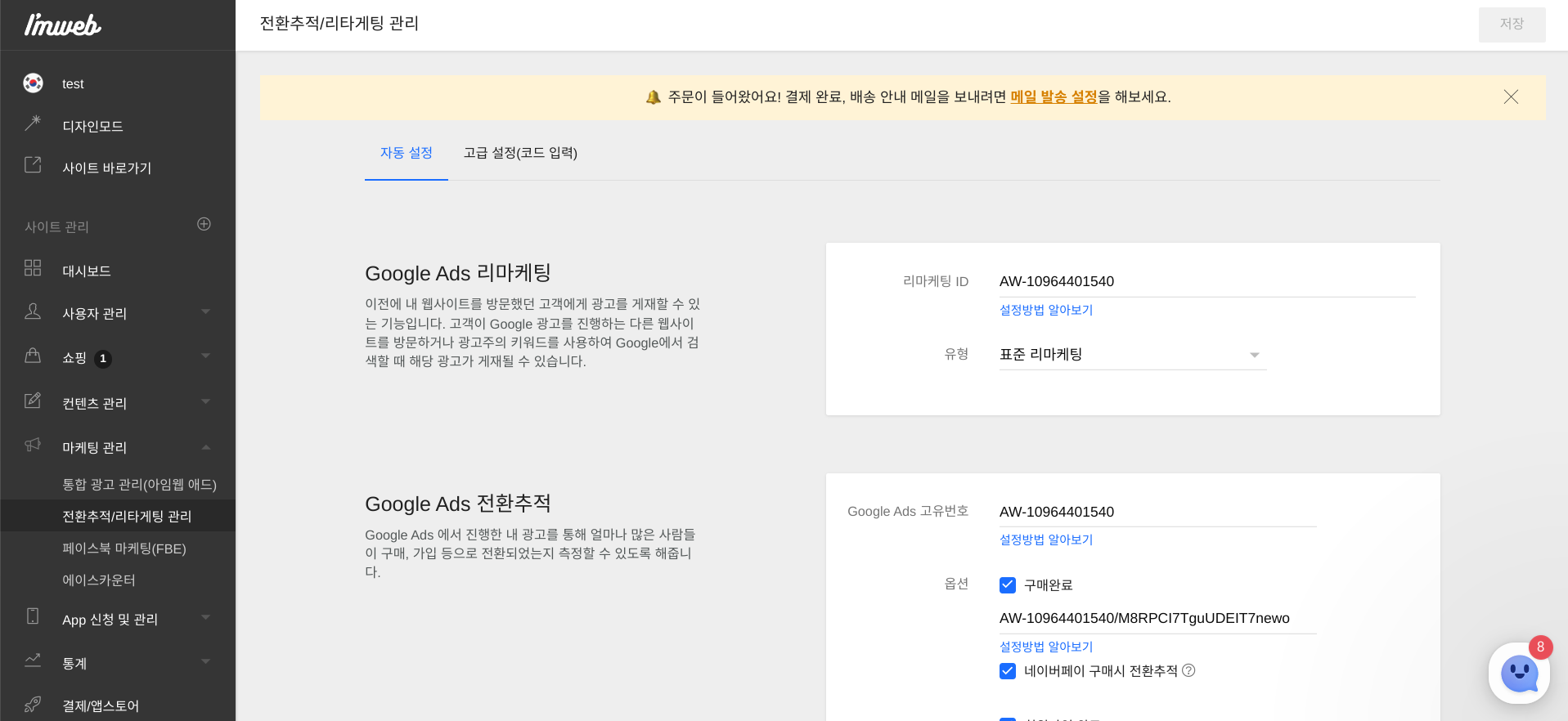Click the notification bell icon in banner
Screen dimensions: 1568x721
653,97
